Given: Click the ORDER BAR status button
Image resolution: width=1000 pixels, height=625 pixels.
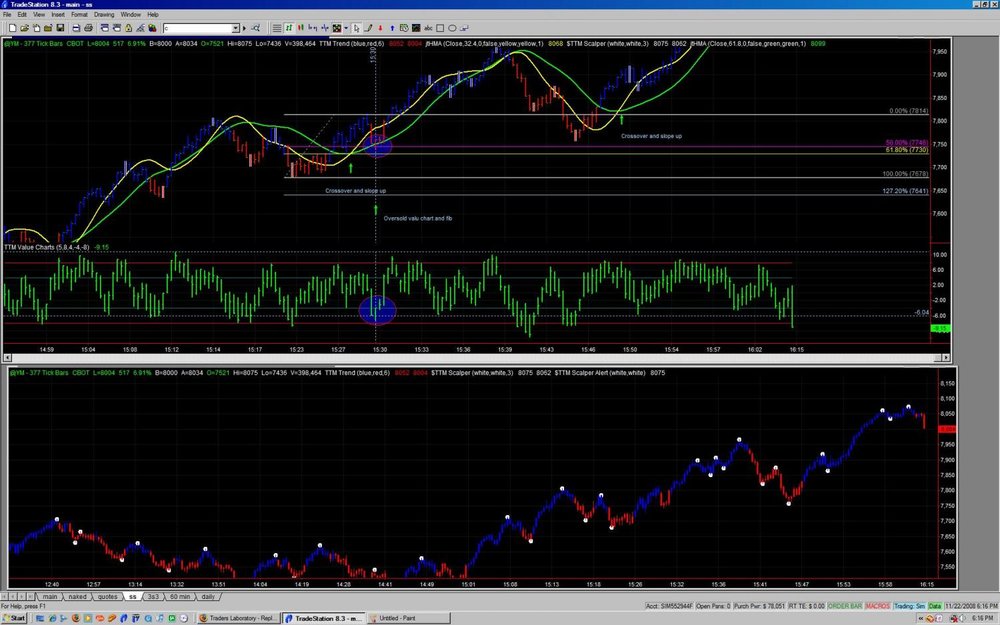Looking at the screenshot, I should 845,606.
